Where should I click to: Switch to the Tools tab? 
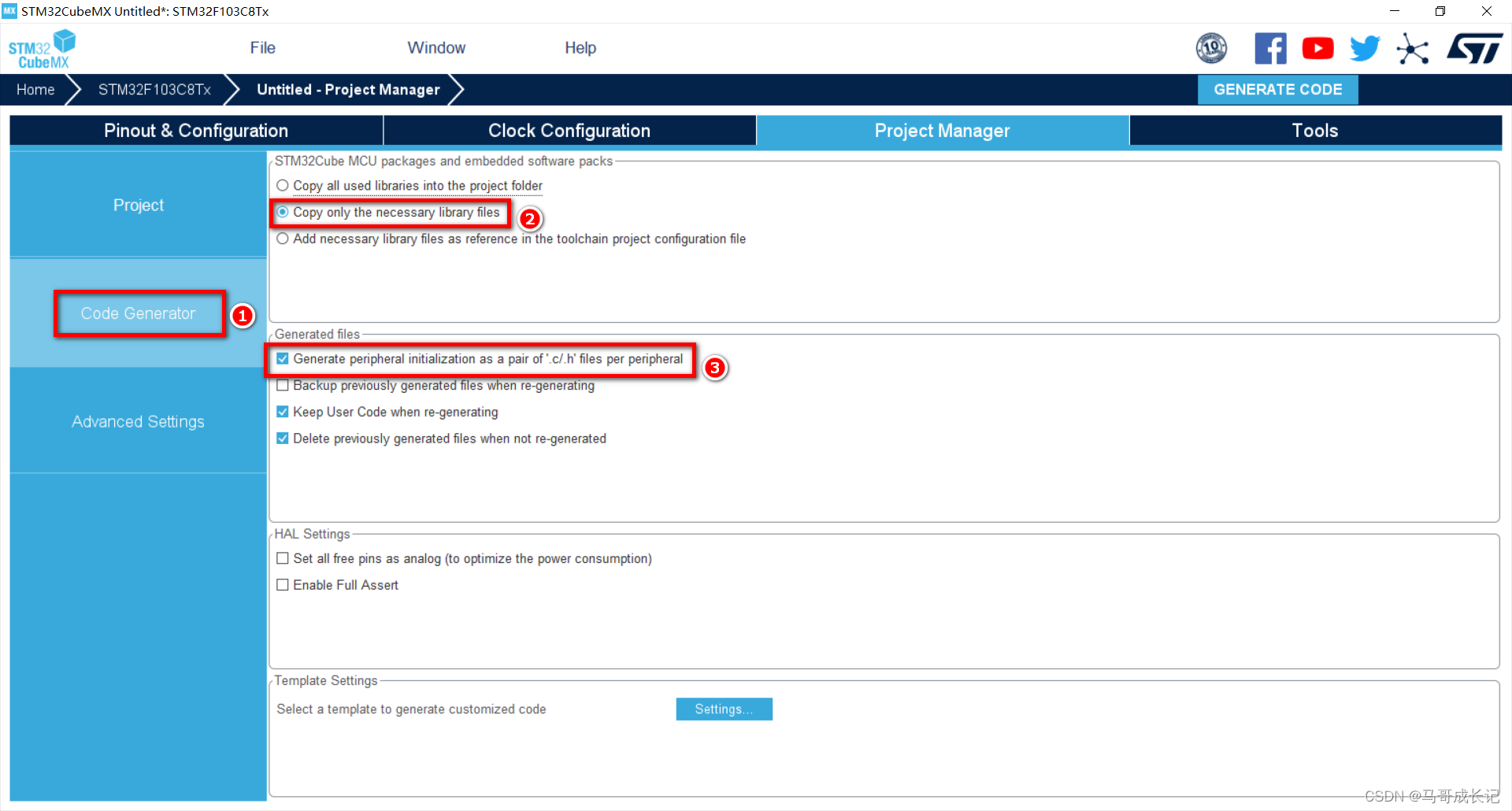click(1315, 131)
